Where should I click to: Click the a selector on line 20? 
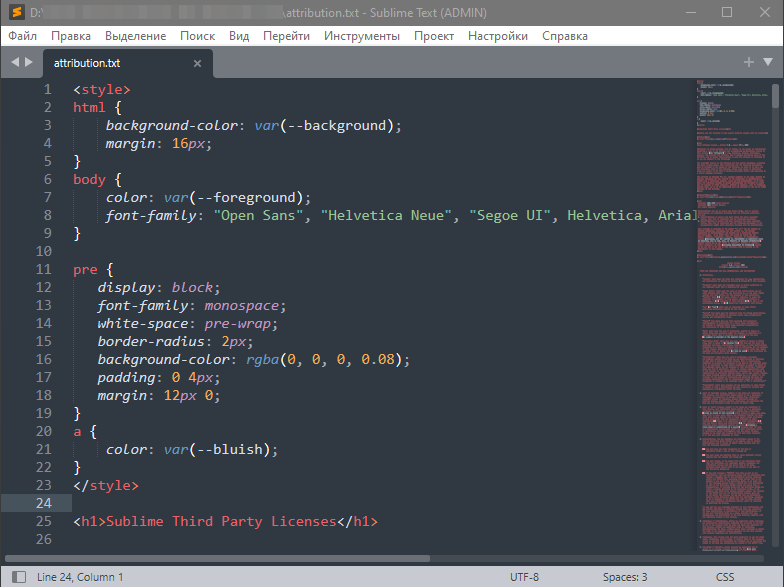coord(77,432)
